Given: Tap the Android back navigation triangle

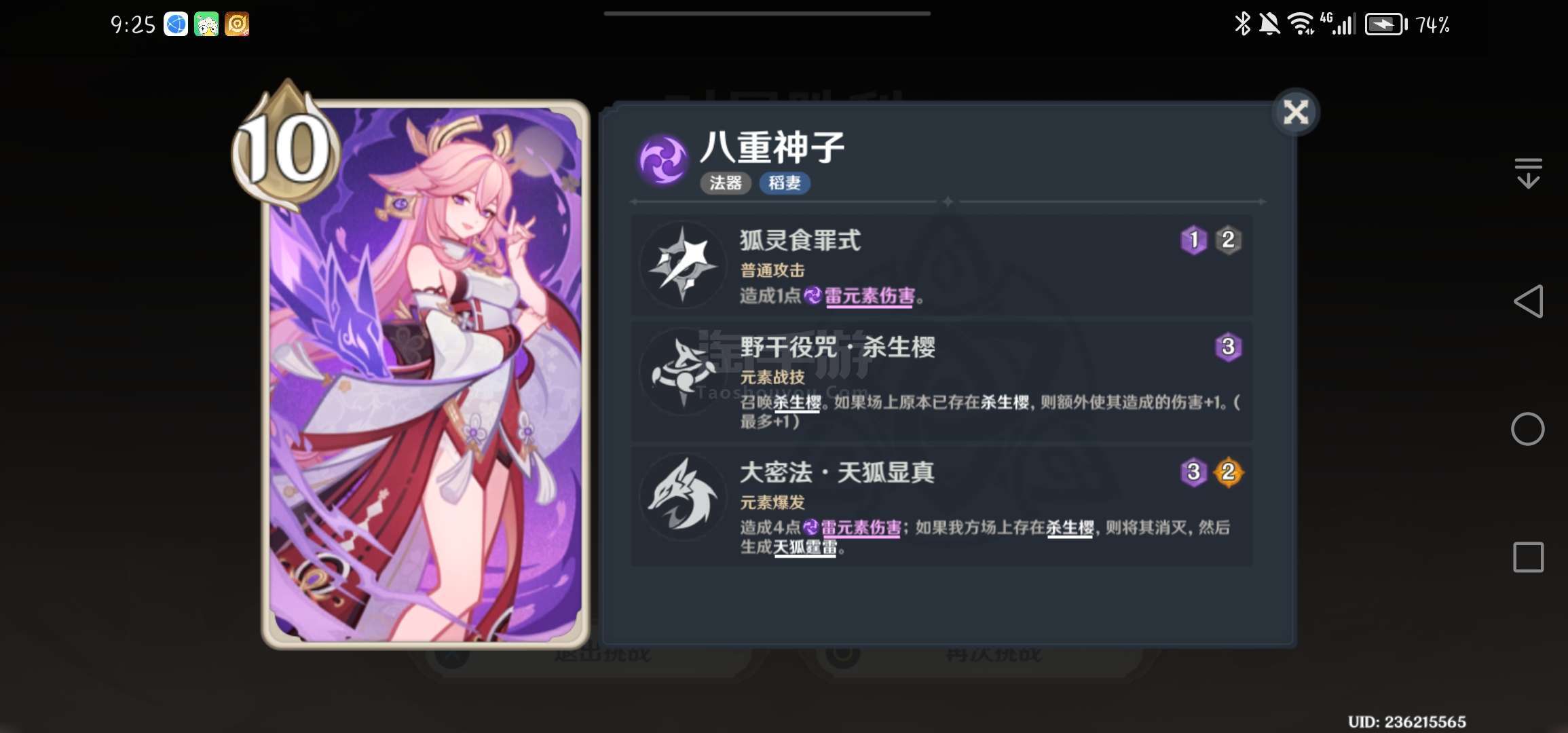Looking at the screenshot, I should click(1528, 301).
